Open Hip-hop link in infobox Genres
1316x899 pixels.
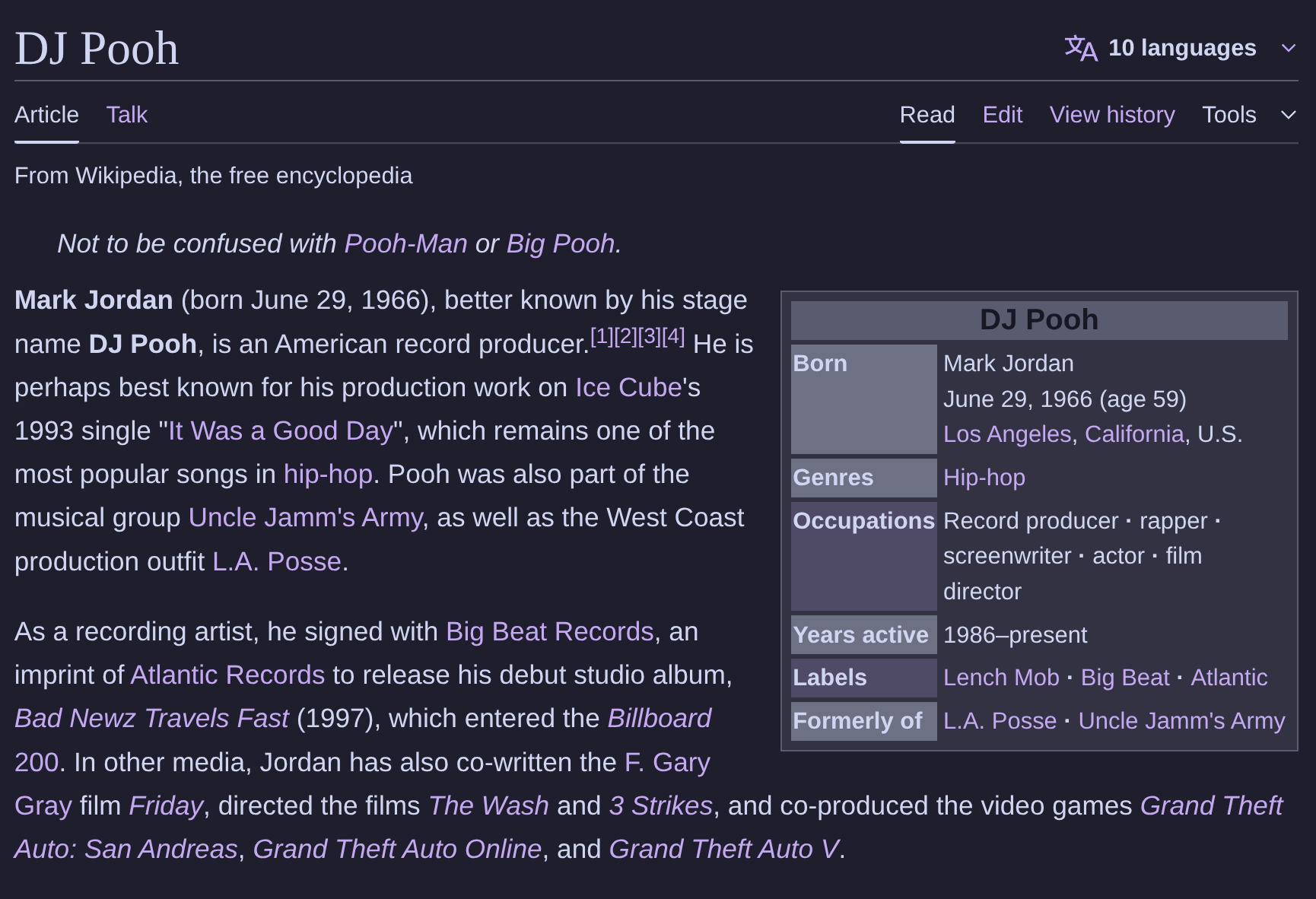click(x=984, y=478)
